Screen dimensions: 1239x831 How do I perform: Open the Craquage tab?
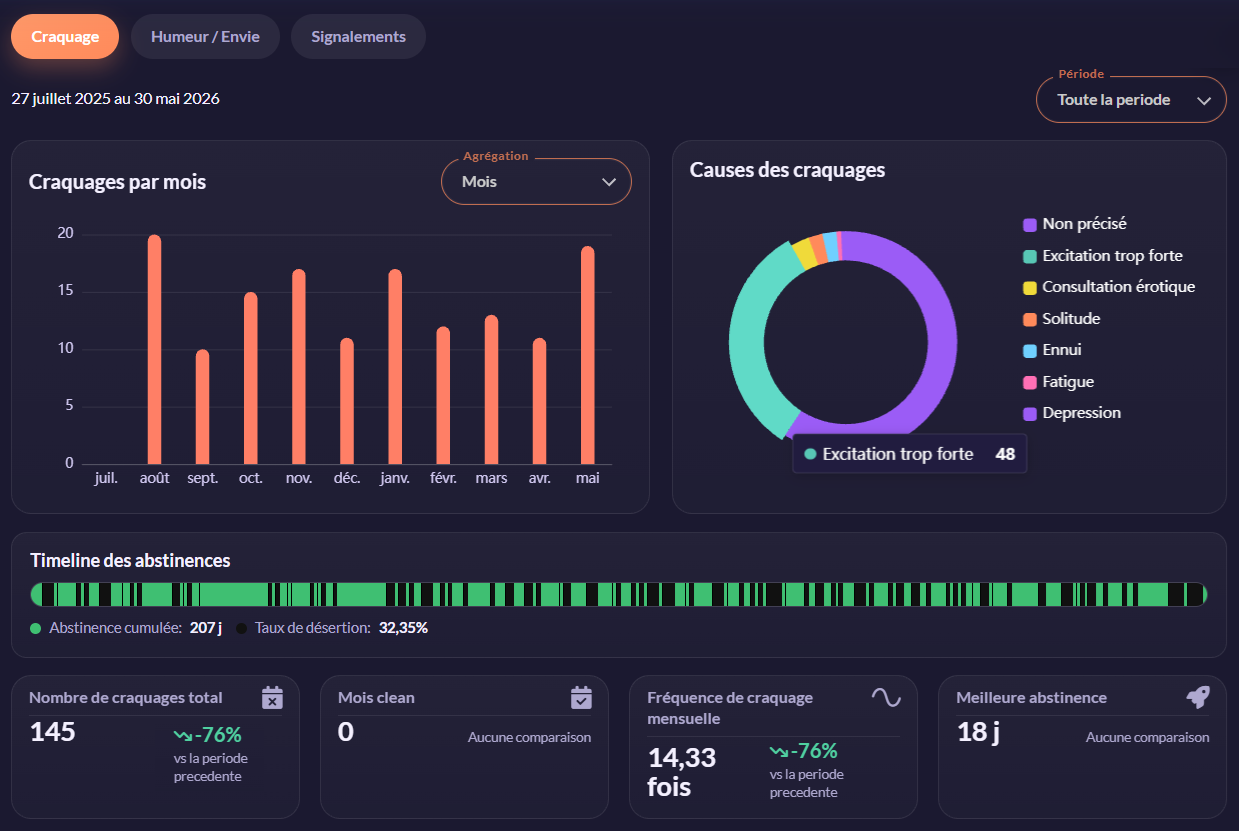coord(65,37)
